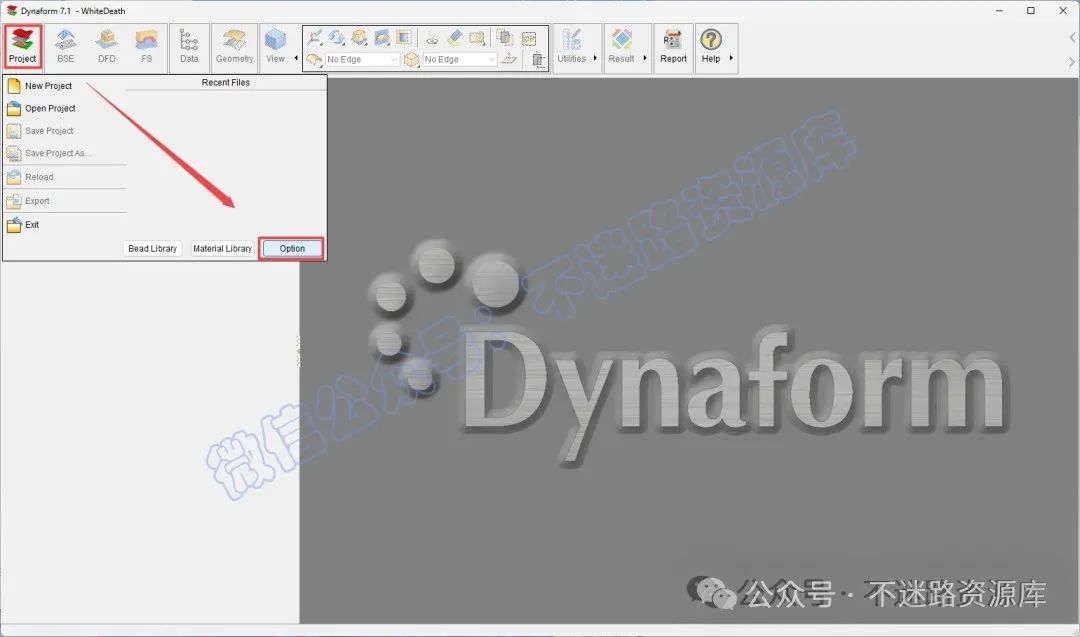Open the FS module
Viewport: 1080px width, 637px height.
click(x=147, y=46)
